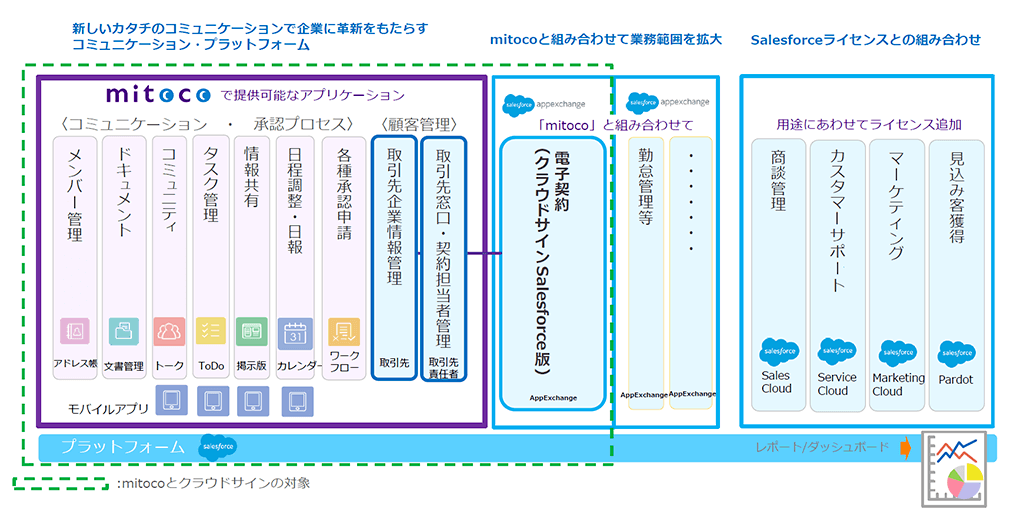Tap the mobile app icon beneath カレンダー
The width and height of the screenshot is (1024, 520).
tap(297, 401)
